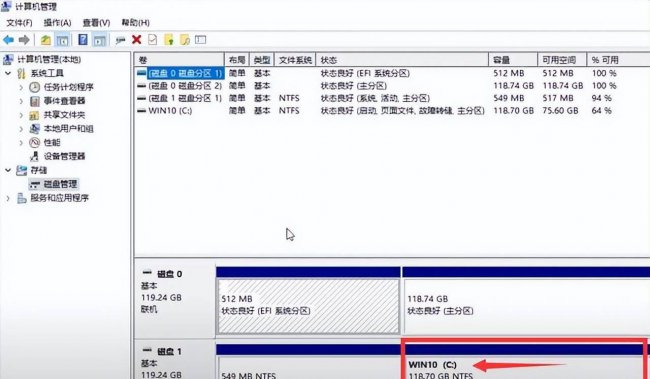The image size is (650, 379).
Task: Click the 系统工具 tools icon
Action: [22, 73]
